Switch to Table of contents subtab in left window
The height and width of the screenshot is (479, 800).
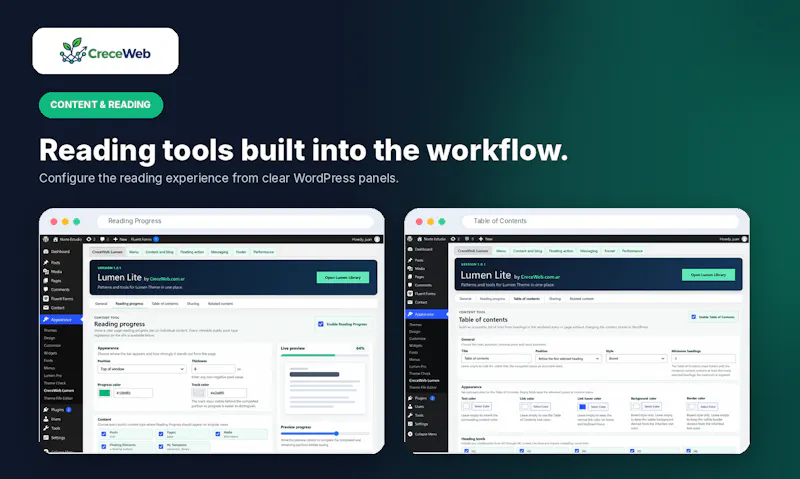[x=165, y=304]
